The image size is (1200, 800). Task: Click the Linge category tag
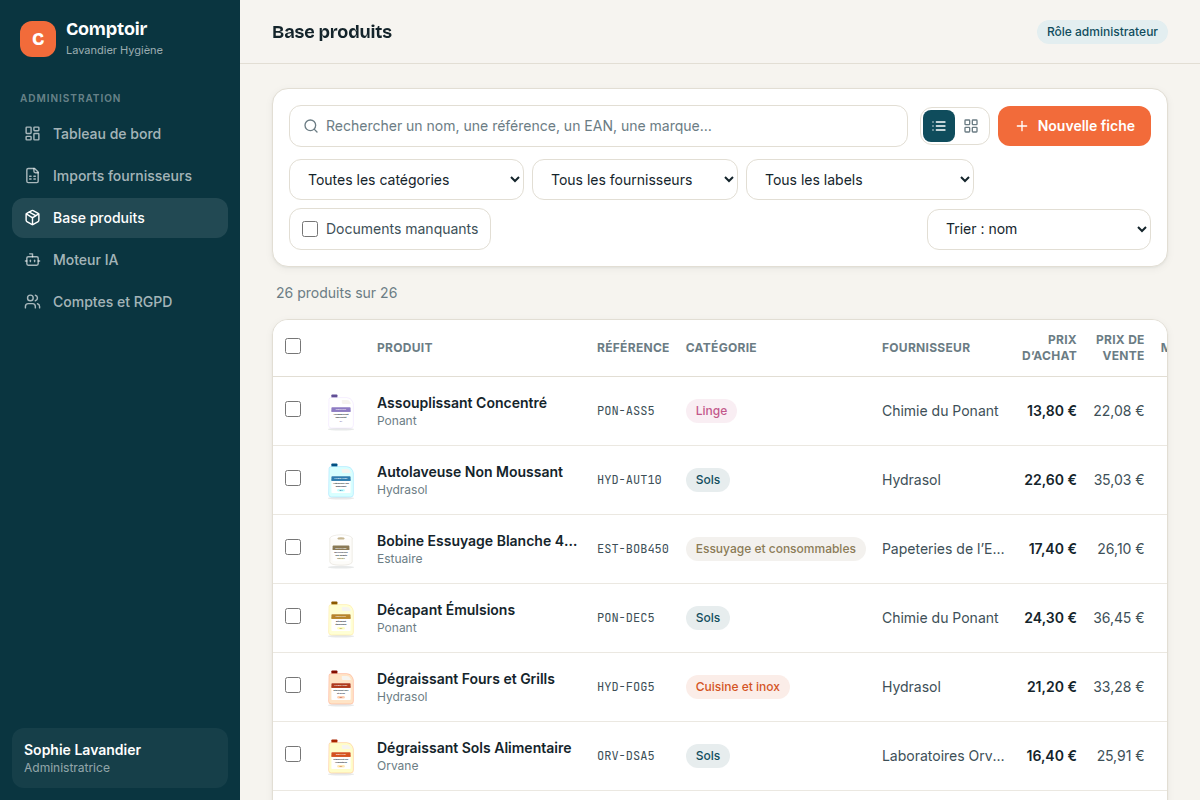pyautogui.click(x=711, y=411)
